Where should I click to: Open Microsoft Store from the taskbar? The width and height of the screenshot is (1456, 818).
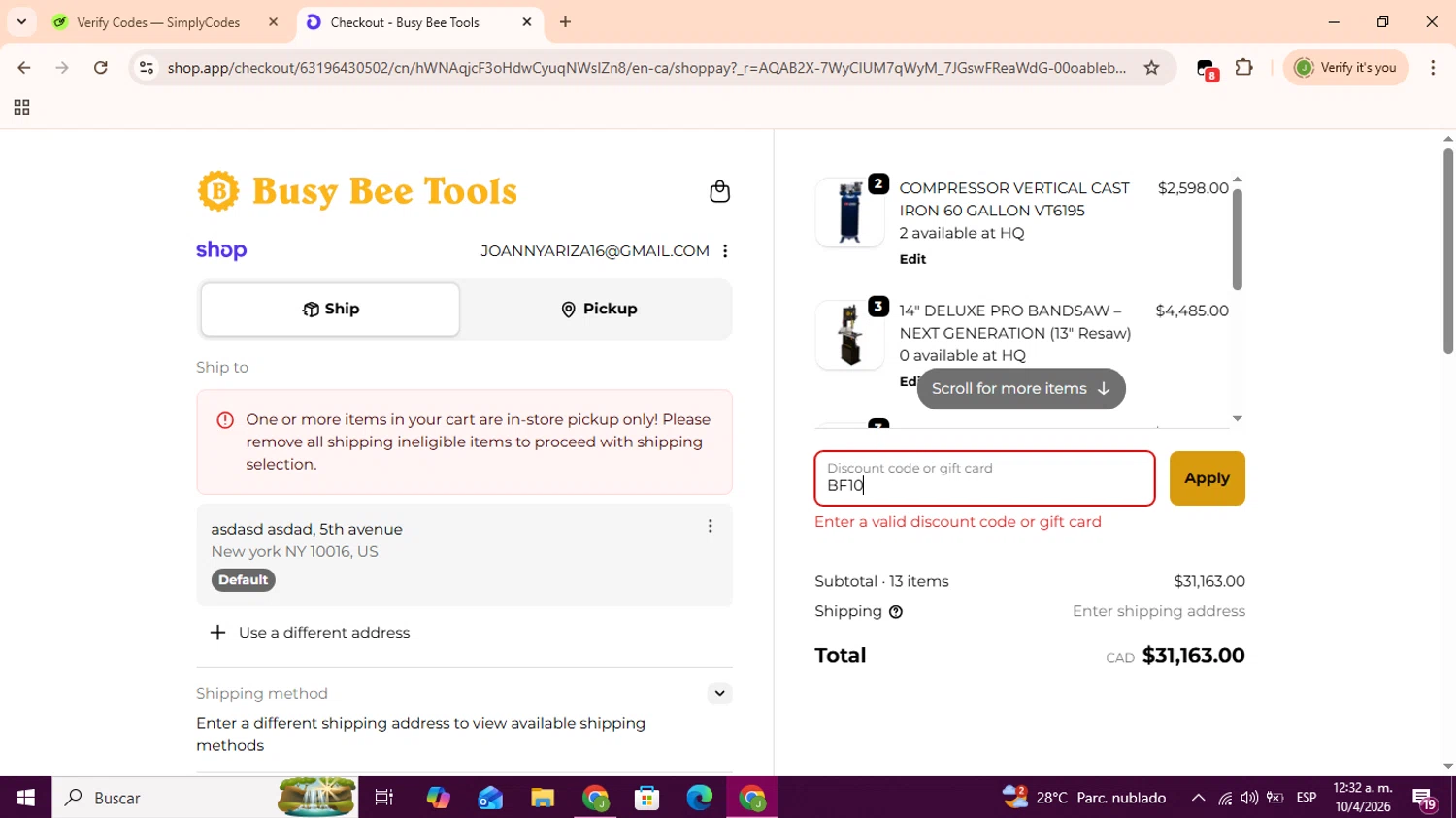646,798
